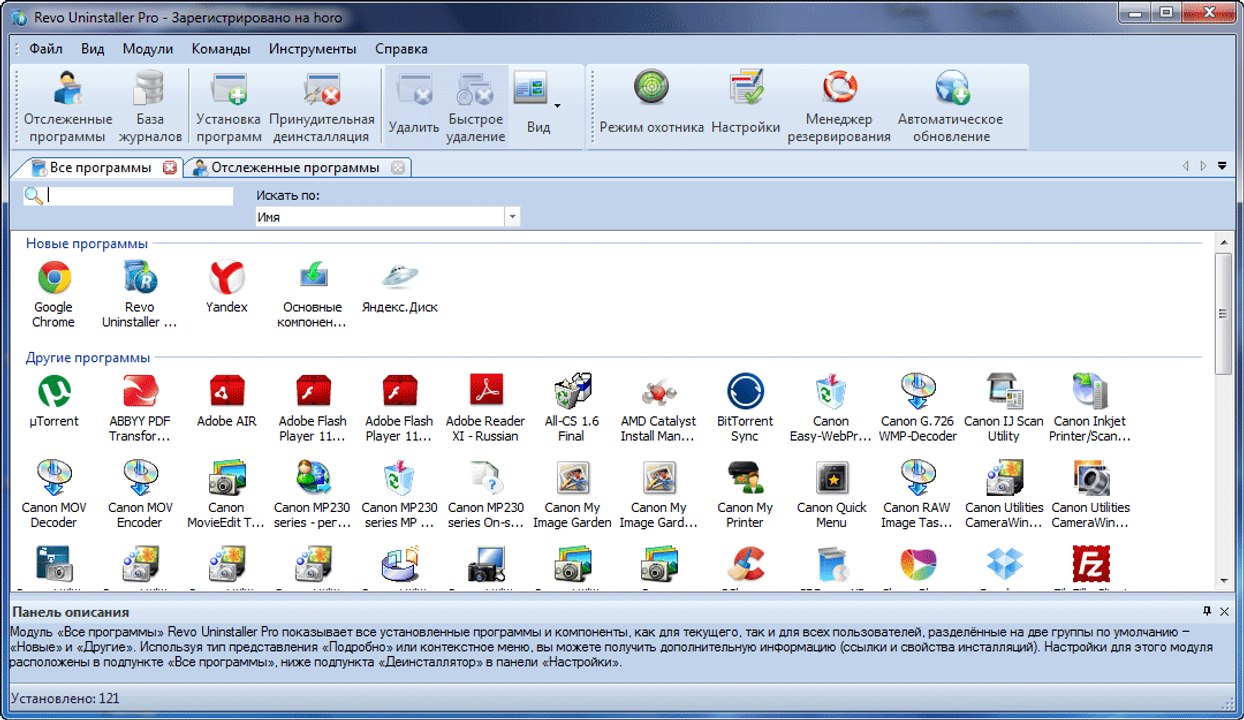1244x720 pixels.
Task: Open Менеджер резервирования
Action: click(839, 108)
